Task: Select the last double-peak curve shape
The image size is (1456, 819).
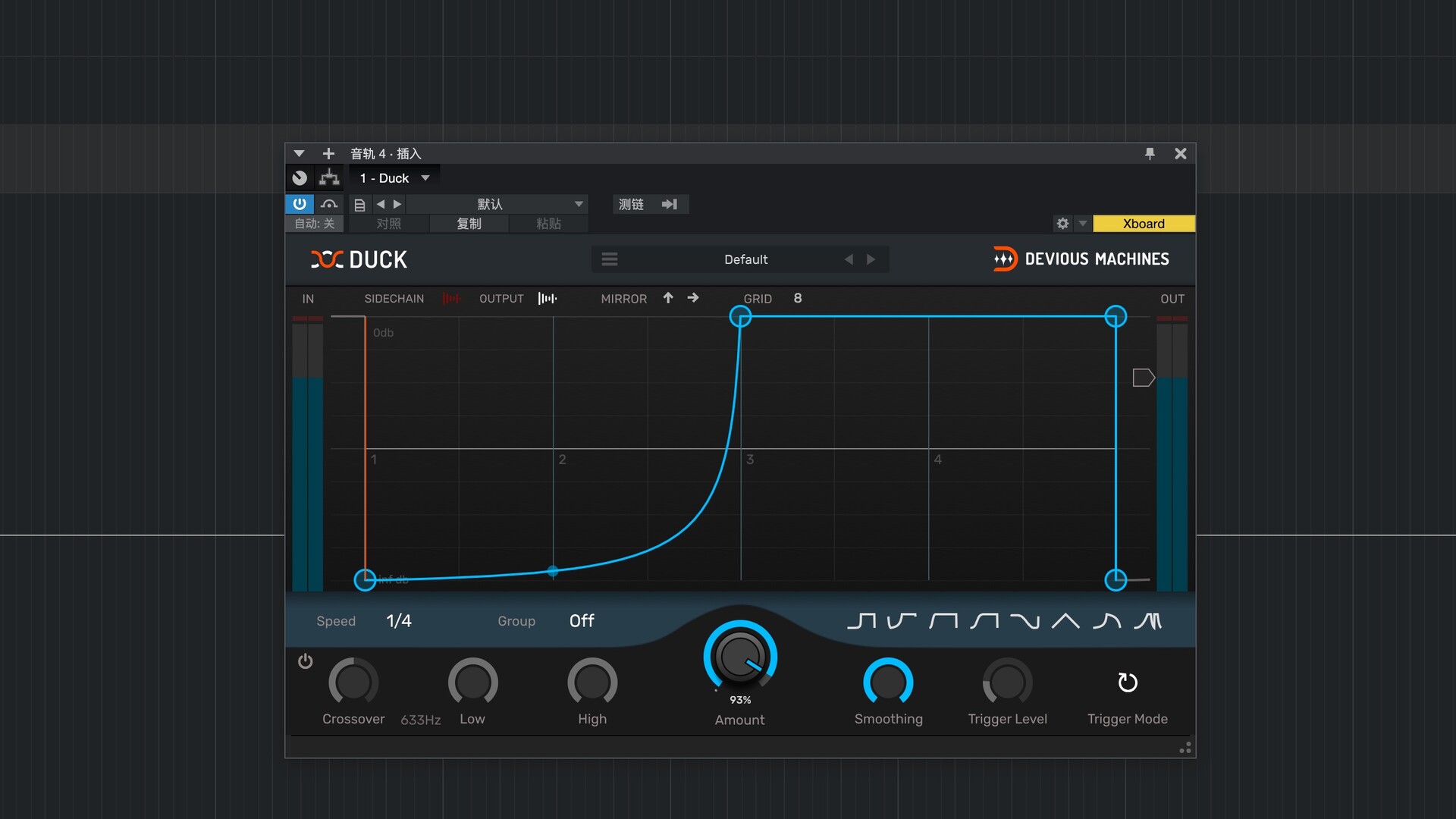Action: pyautogui.click(x=1148, y=622)
